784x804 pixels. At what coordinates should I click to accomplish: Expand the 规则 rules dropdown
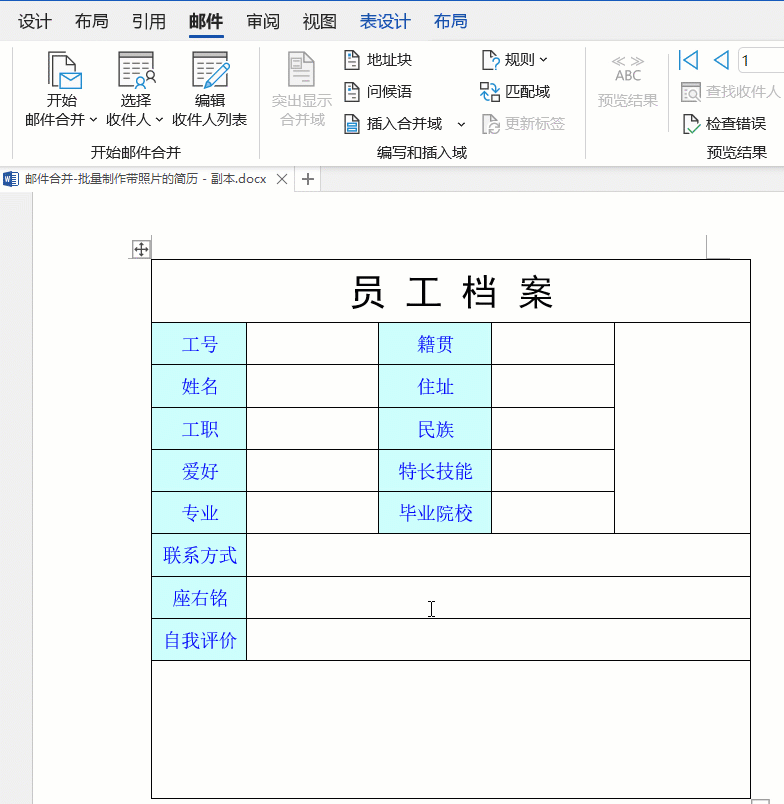[x=544, y=59]
